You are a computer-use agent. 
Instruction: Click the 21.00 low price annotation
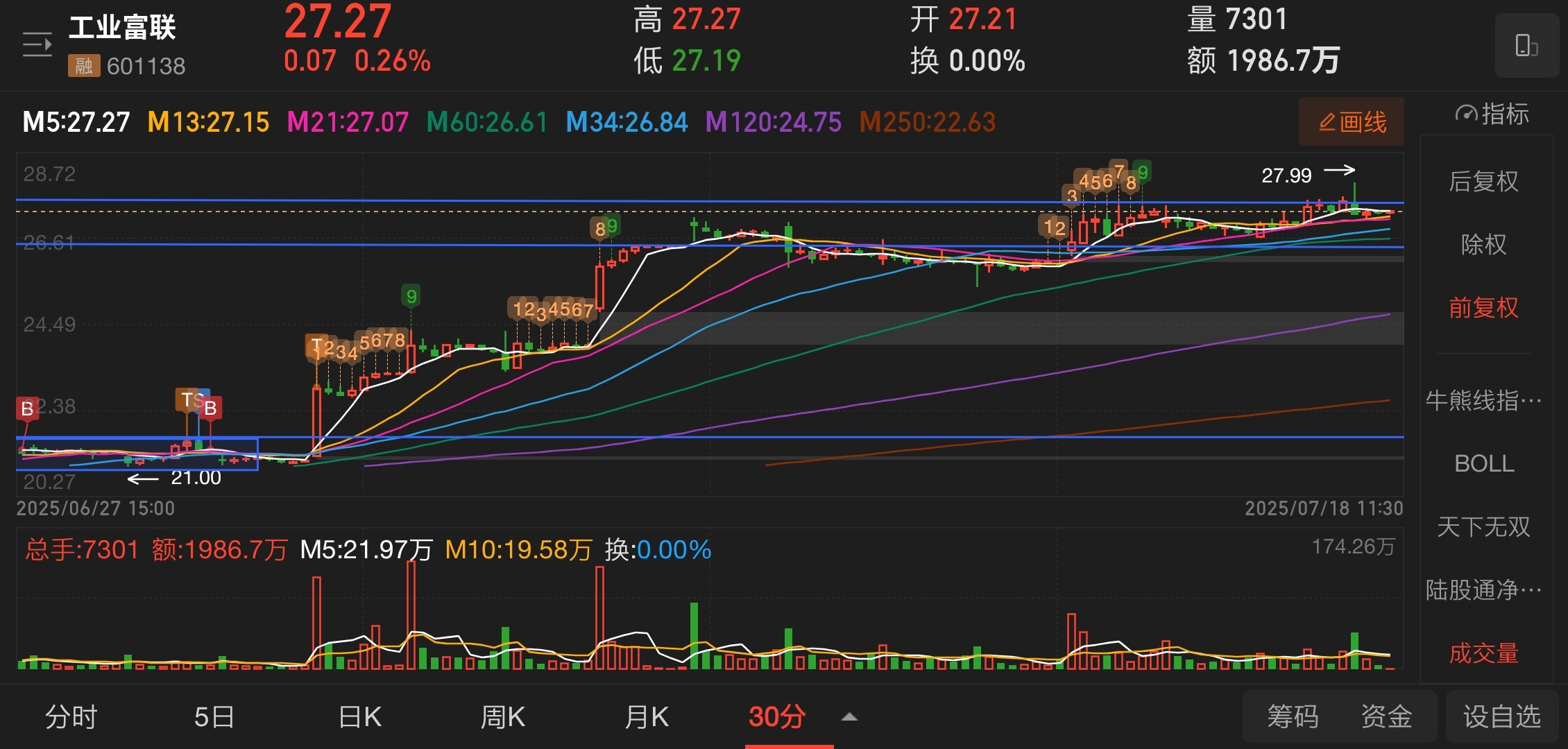196,477
